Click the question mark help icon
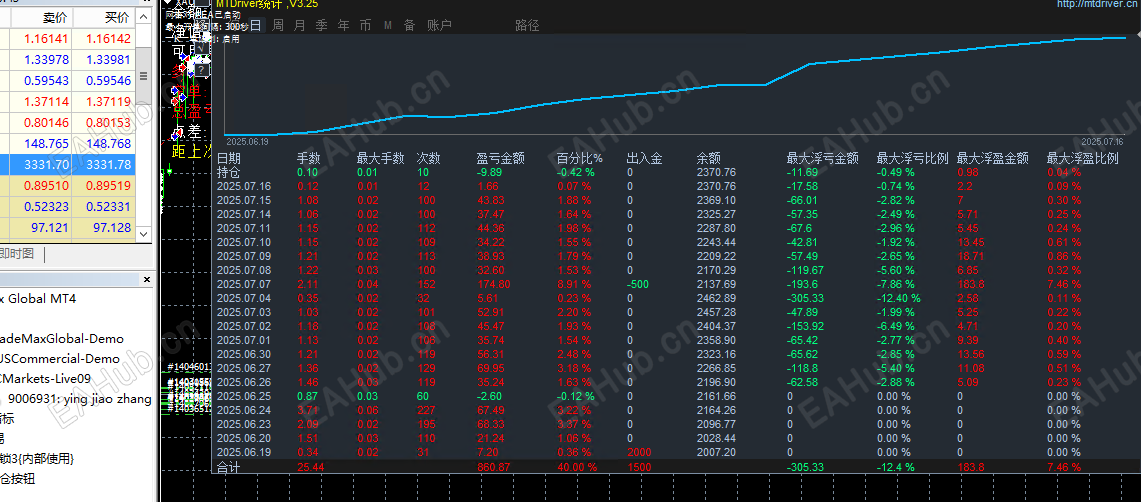The width and height of the screenshot is (1141, 502). click(202, 70)
